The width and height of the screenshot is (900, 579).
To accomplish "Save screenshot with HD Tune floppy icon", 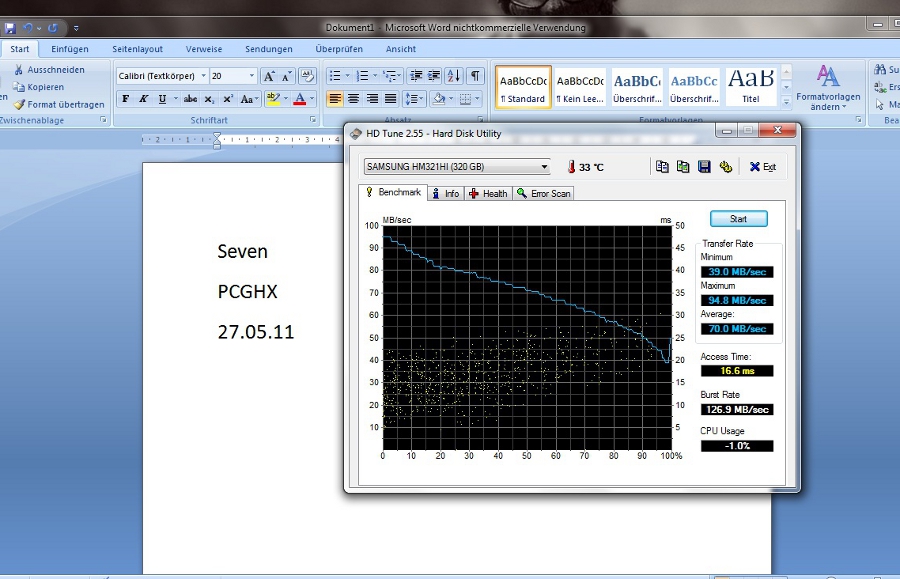I will [704, 166].
